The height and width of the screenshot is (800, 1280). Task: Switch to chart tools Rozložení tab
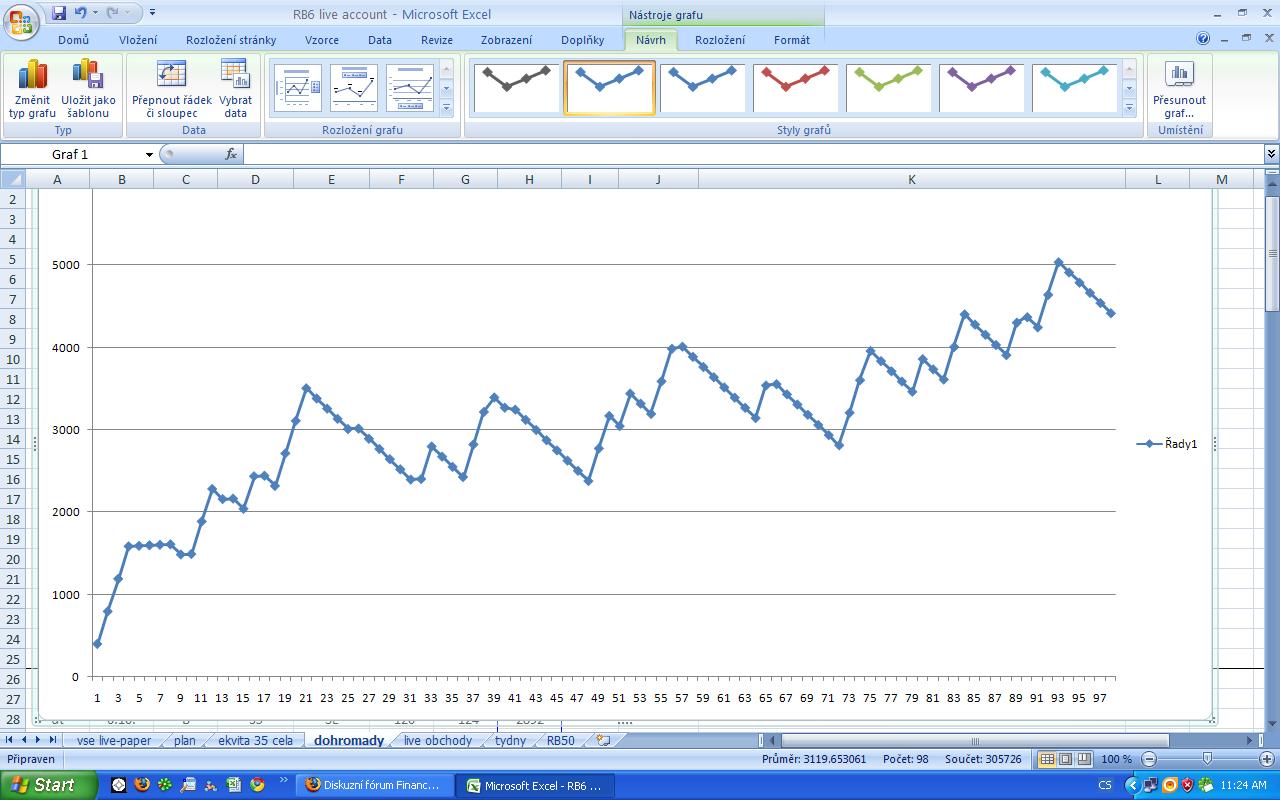[720, 40]
